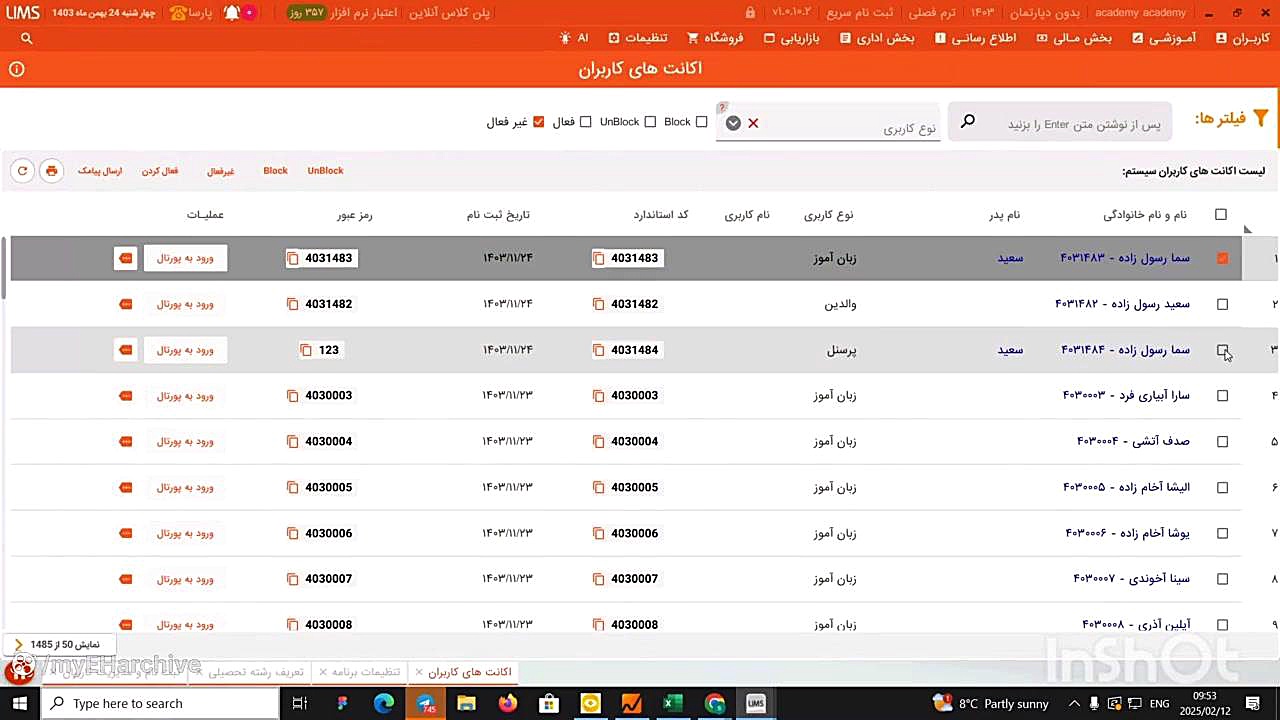Screen dimensions: 1280x720
Task: Open the کاربران menu
Action: (x=1242, y=38)
